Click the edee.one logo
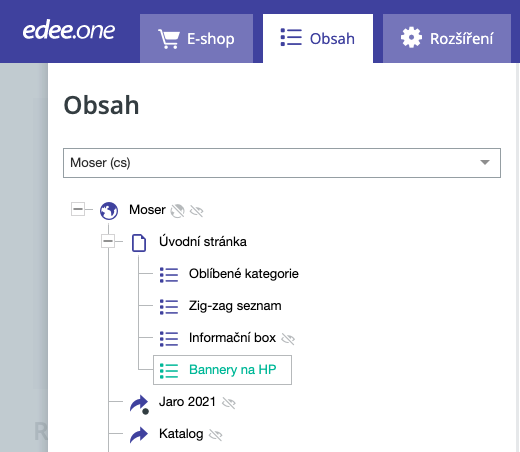Image resolution: width=520 pixels, height=452 pixels. (69, 31)
